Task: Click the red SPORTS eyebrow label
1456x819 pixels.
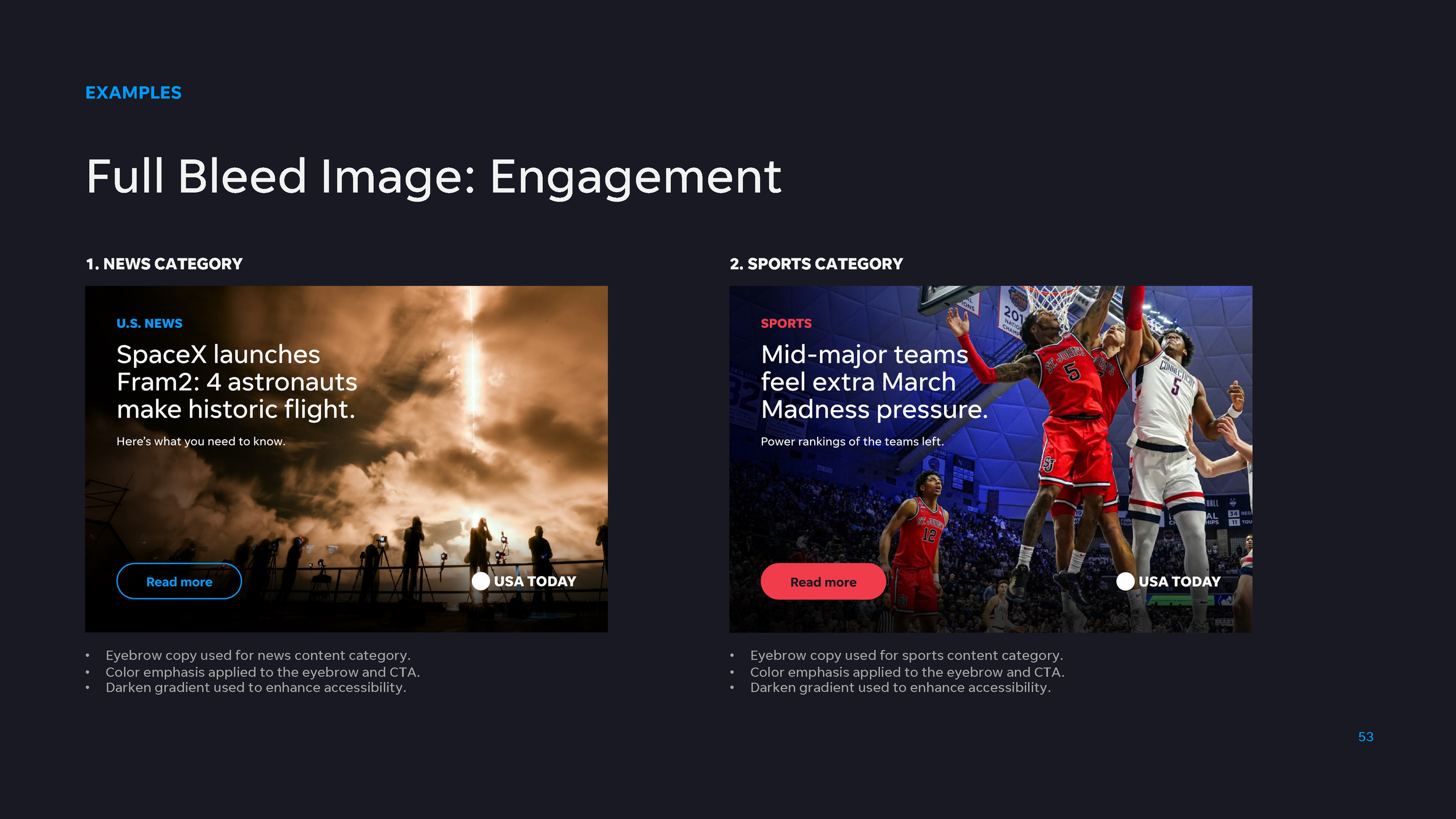Action: tap(786, 323)
